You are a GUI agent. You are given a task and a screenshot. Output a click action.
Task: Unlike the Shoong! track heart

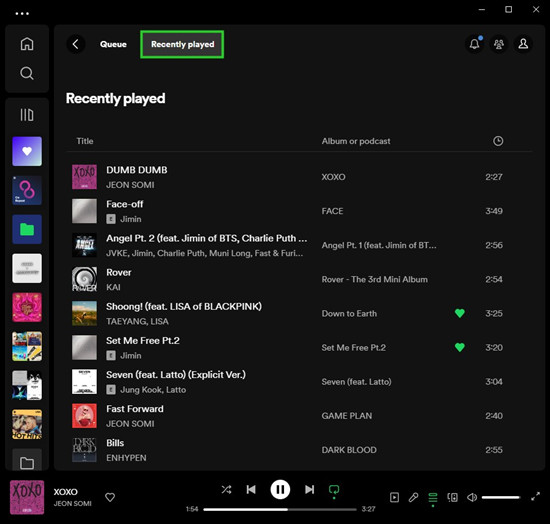click(x=460, y=313)
